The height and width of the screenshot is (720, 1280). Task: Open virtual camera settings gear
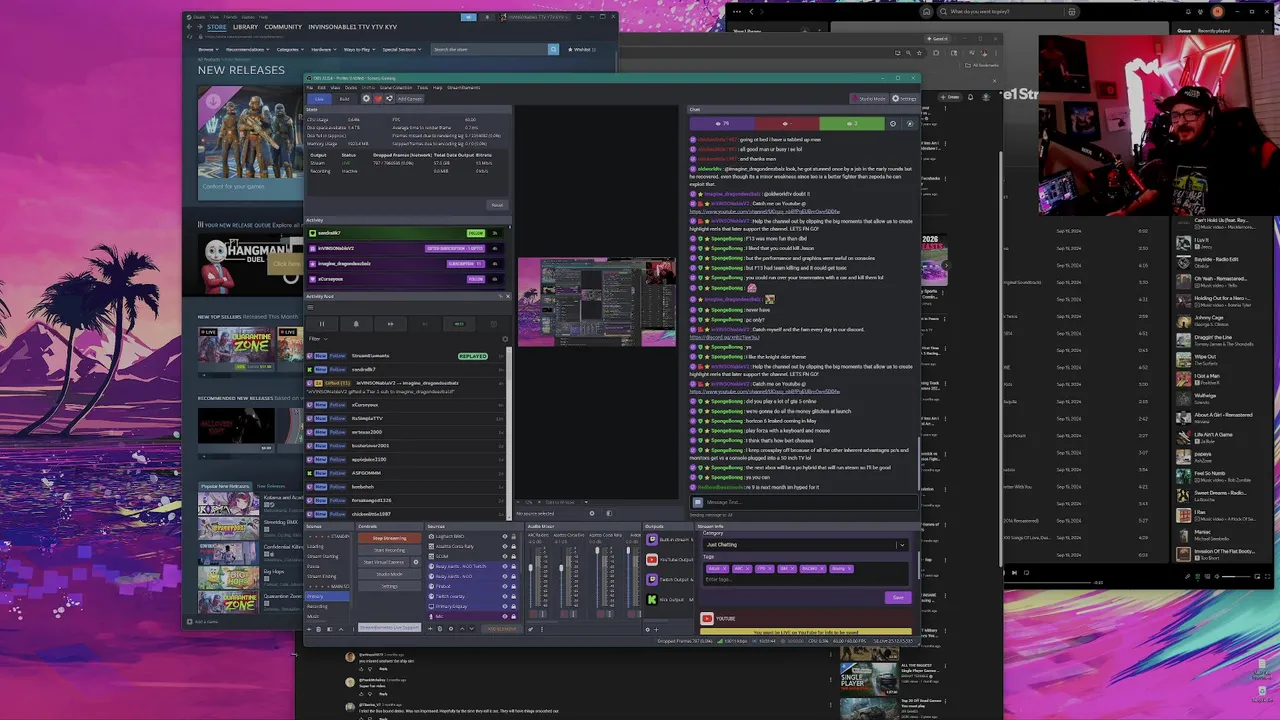416,562
